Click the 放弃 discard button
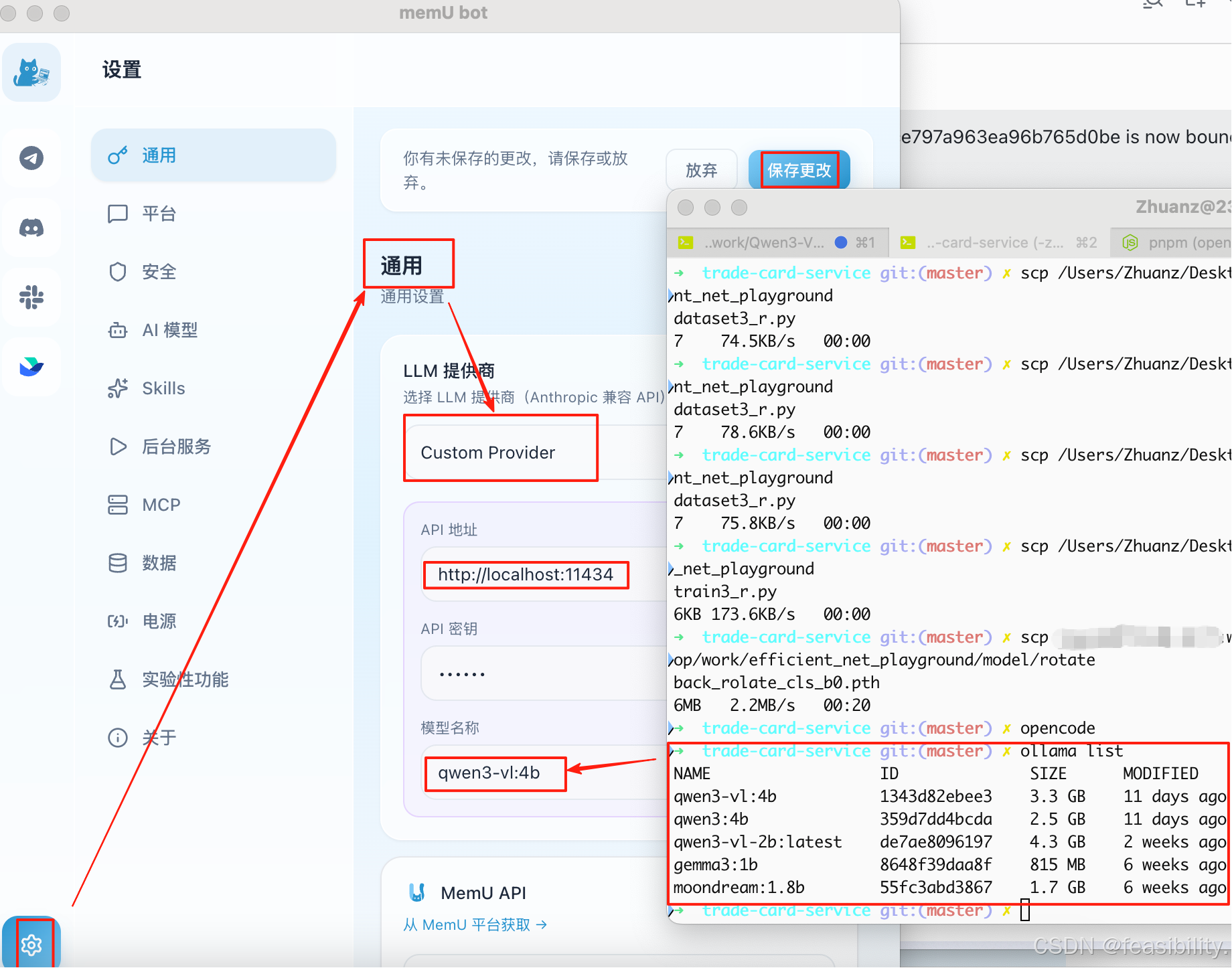 [702, 170]
